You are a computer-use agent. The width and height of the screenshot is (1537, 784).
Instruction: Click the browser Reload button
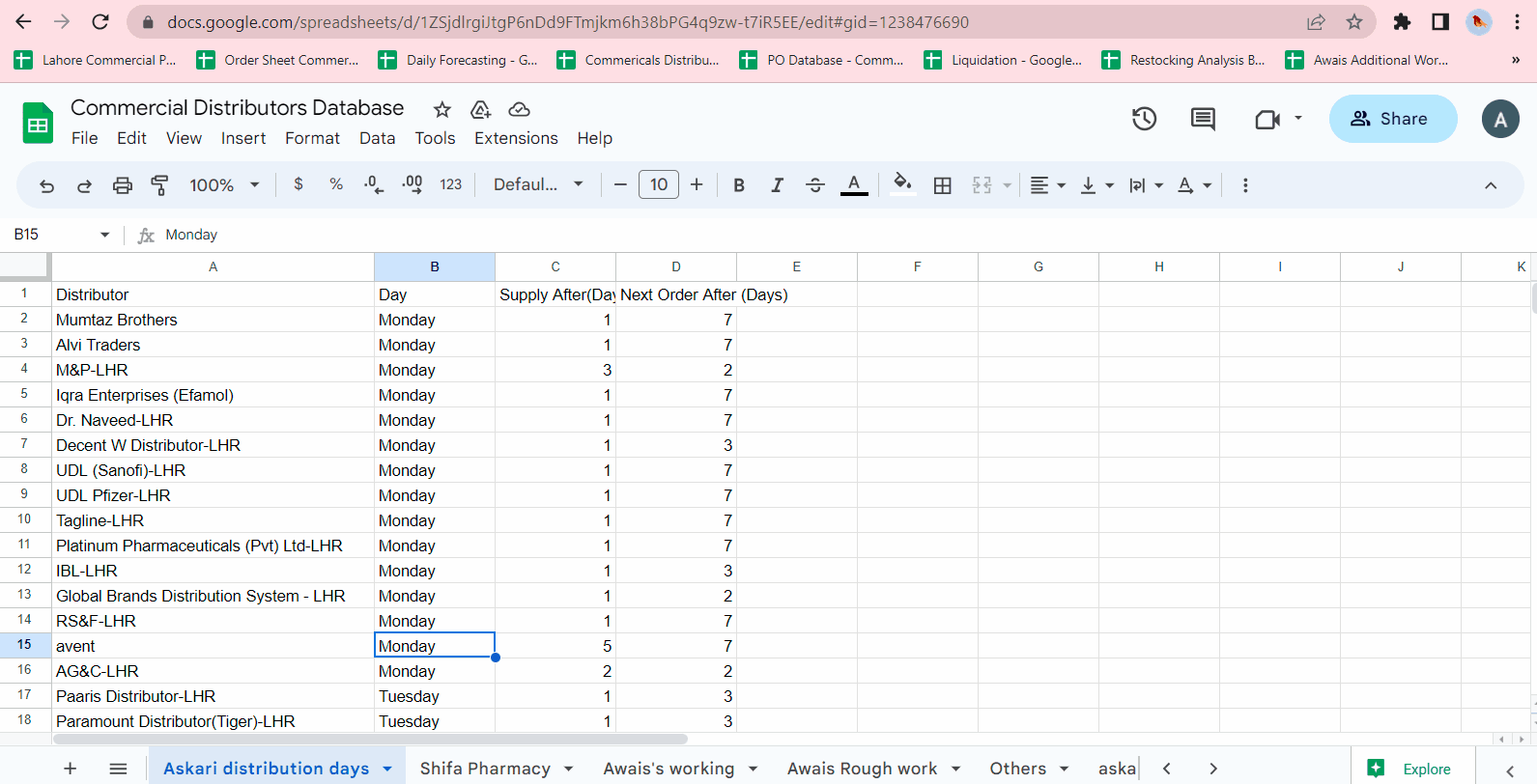coord(100,21)
